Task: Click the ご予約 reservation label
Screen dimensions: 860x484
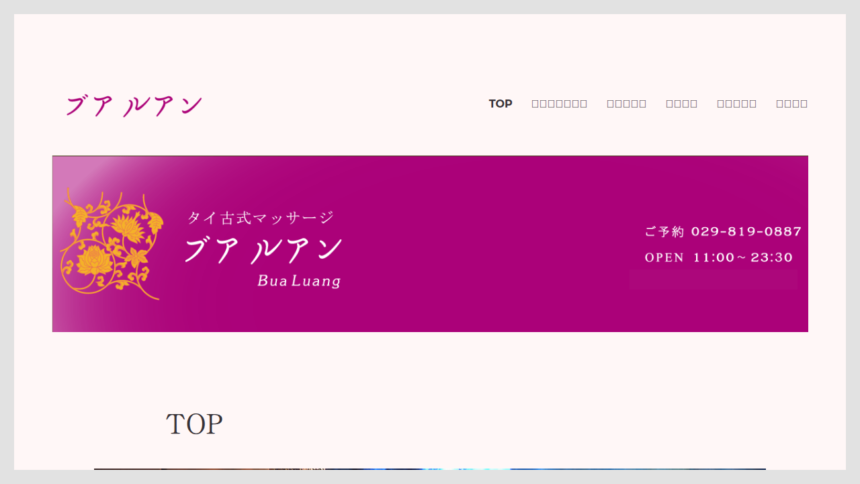Action: [664, 232]
